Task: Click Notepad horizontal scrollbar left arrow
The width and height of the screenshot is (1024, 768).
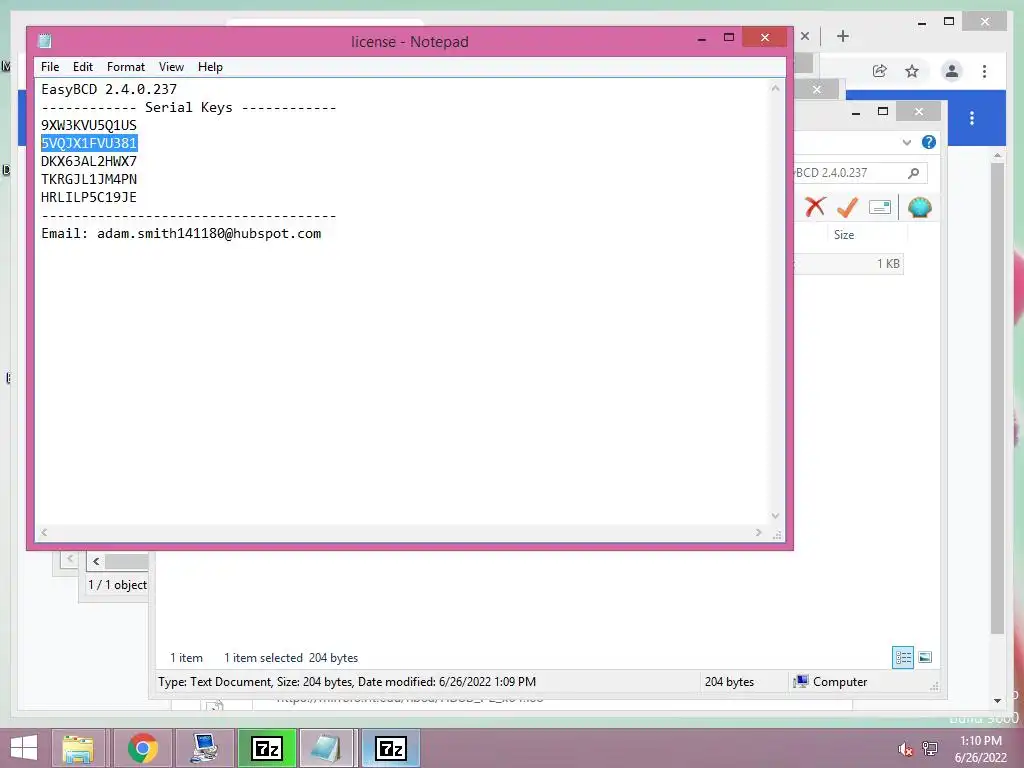Action: click(x=44, y=532)
